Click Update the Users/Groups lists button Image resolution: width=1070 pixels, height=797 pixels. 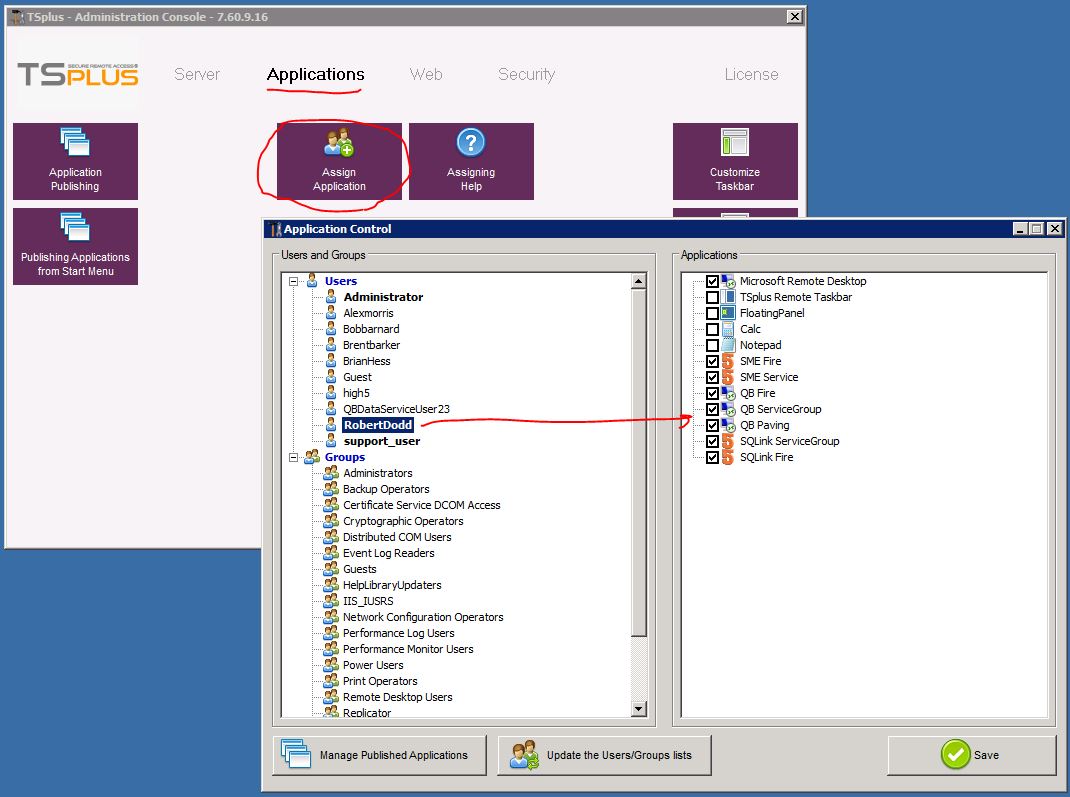pyautogui.click(x=604, y=755)
